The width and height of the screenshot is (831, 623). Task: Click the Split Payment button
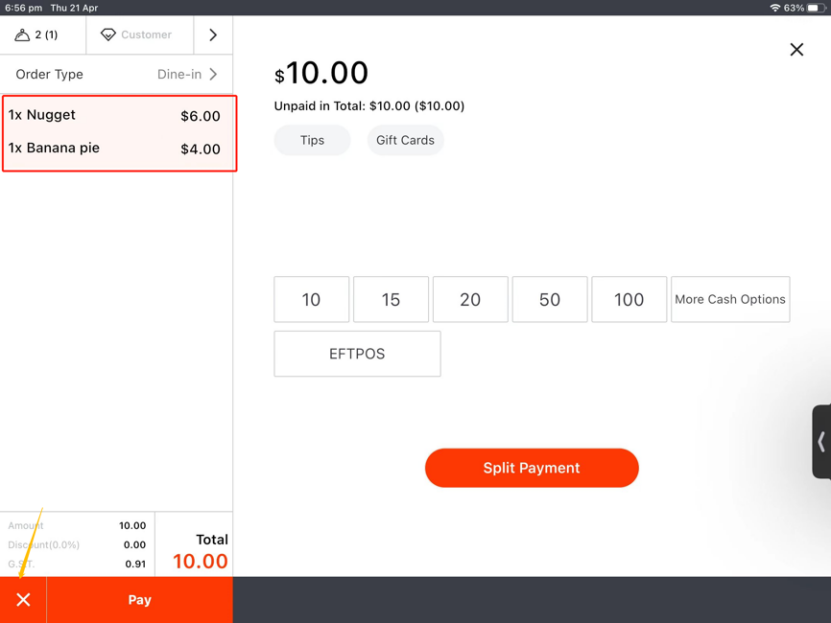pyautogui.click(x=531, y=468)
